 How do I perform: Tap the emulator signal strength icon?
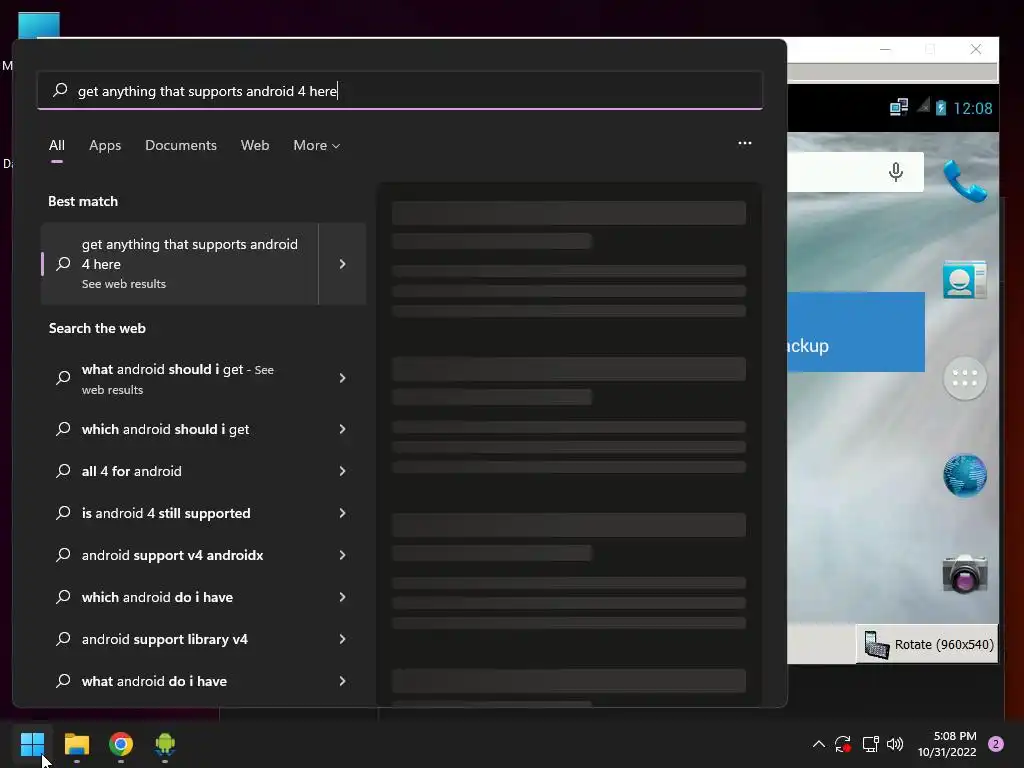click(923, 106)
